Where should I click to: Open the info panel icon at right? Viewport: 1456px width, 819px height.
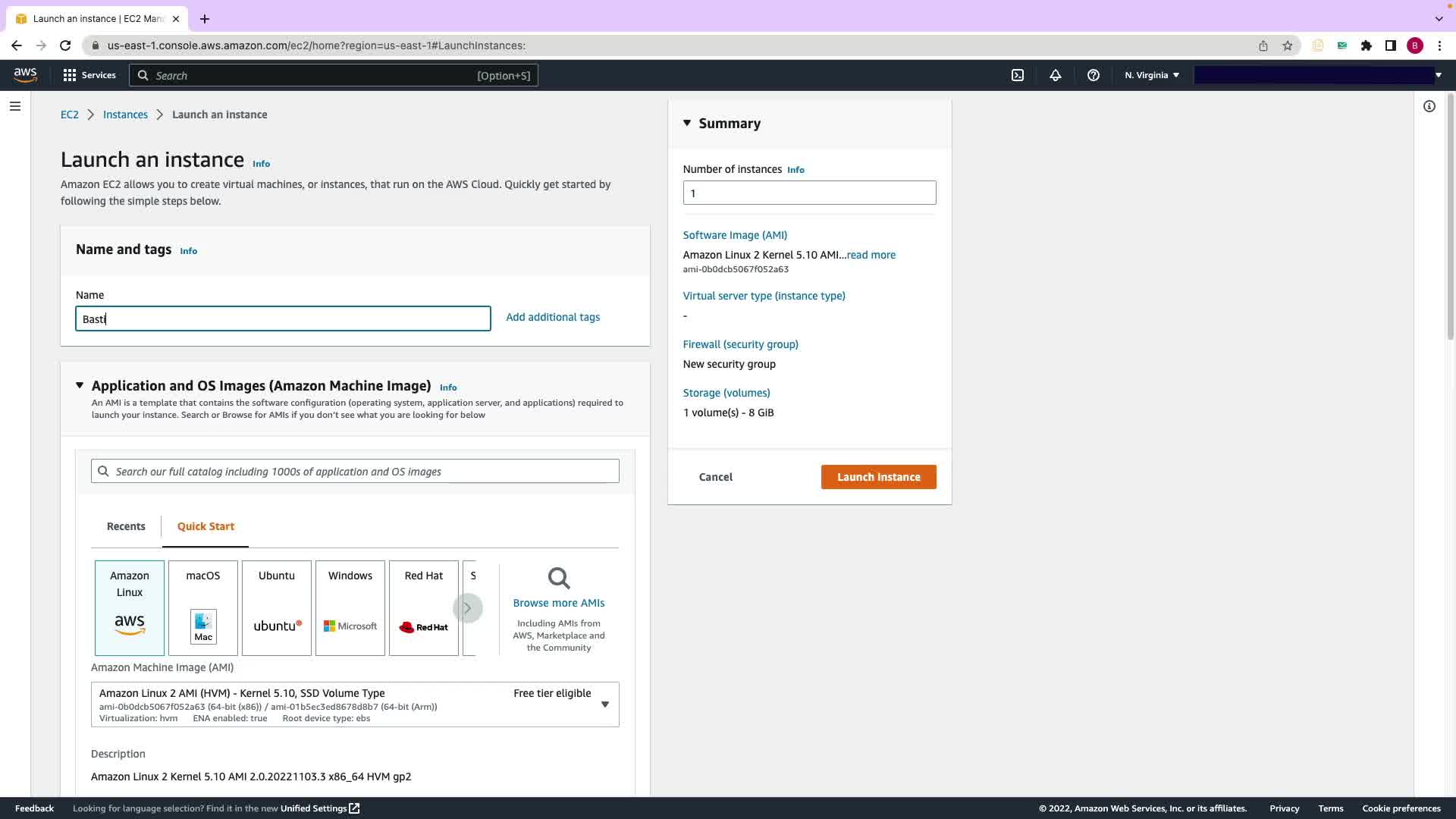1429,106
